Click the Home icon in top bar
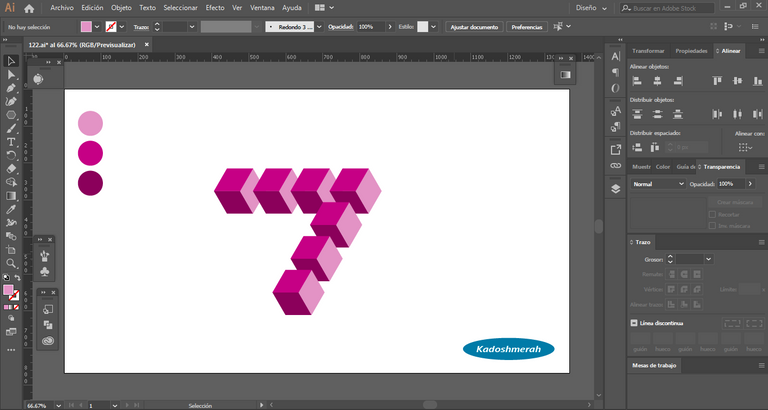768x410 pixels. tap(29, 8)
